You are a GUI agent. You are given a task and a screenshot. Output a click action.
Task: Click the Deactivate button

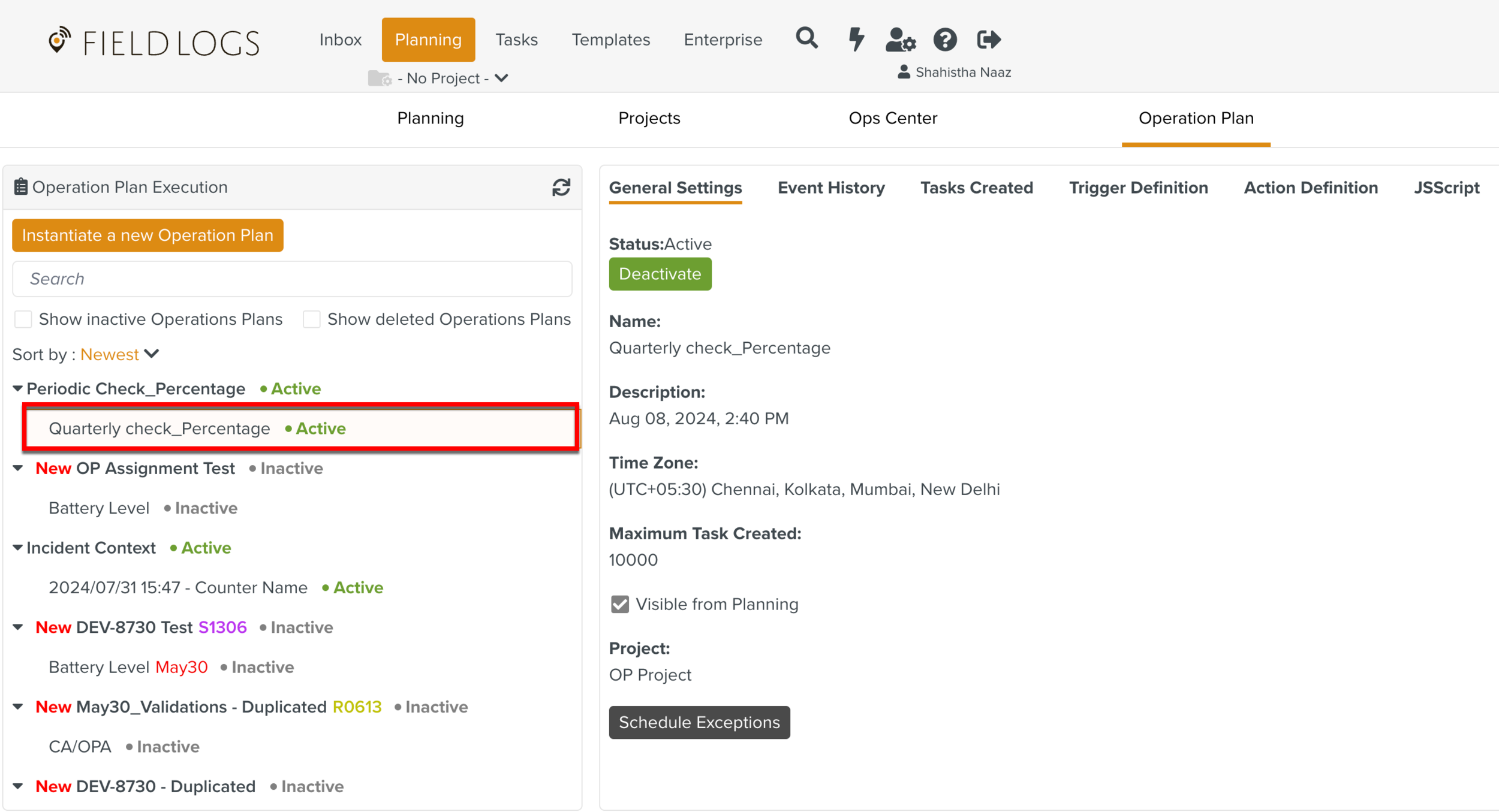(660, 274)
